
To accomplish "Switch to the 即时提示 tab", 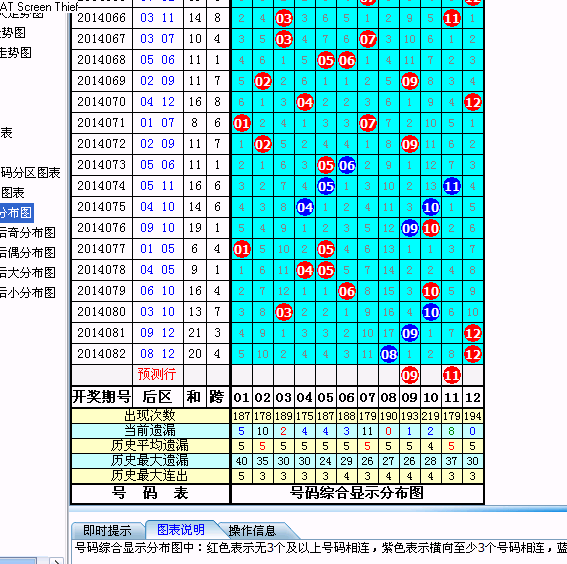I will tap(107, 530).
